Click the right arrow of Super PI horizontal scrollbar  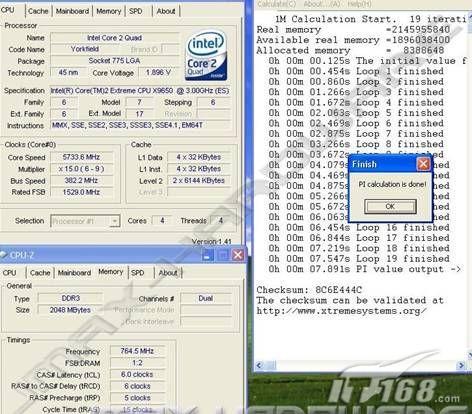pyautogui.click(x=461, y=366)
